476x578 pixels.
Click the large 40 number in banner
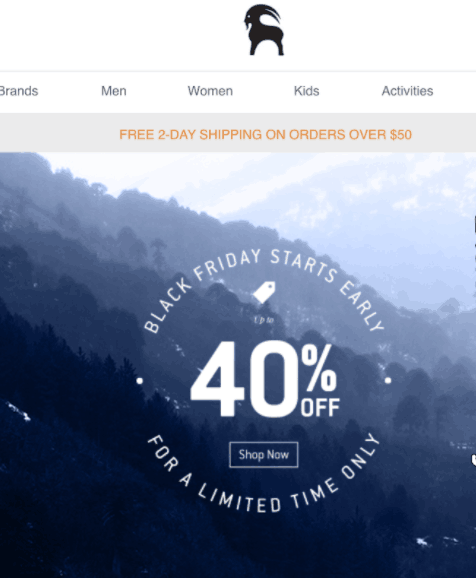[x=245, y=379]
